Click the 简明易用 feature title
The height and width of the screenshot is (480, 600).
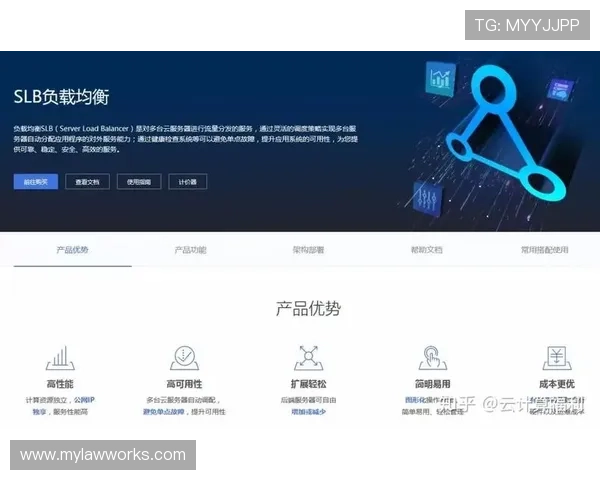click(433, 384)
